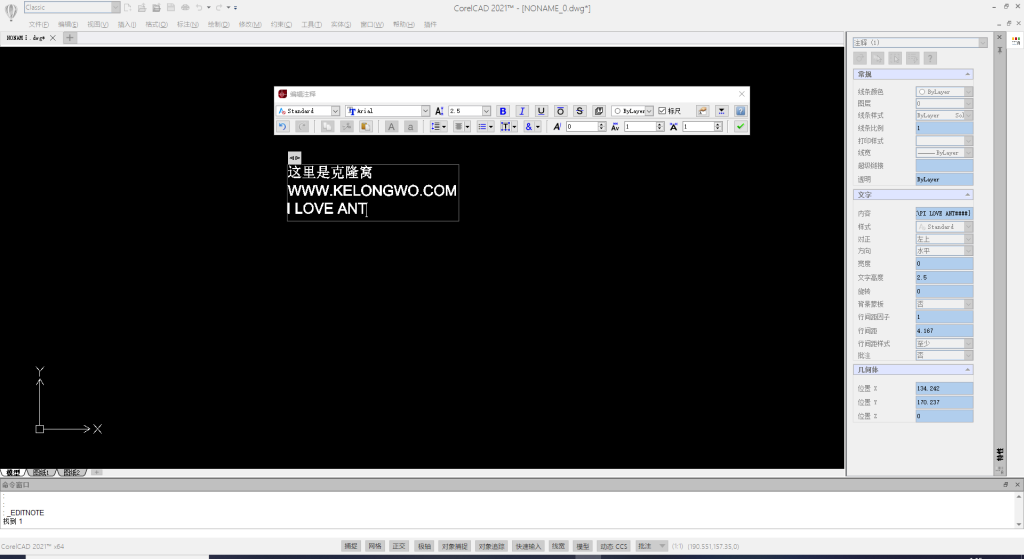Viewport: 1024px width, 559px height.
Task: Collapse the 常规 properties section
Action: (967, 74)
